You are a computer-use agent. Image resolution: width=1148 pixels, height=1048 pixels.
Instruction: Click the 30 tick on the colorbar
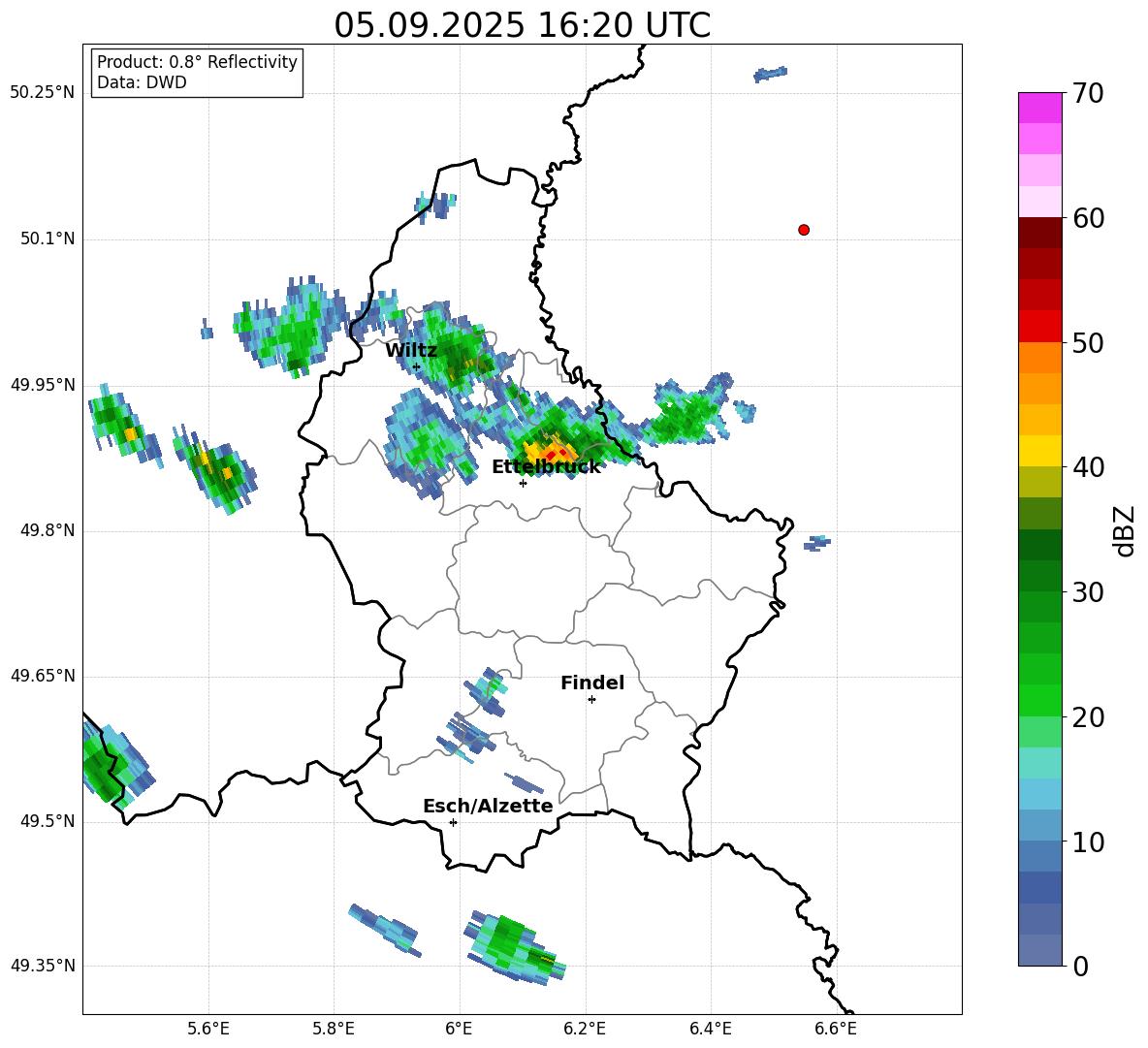[x=1087, y=592]
